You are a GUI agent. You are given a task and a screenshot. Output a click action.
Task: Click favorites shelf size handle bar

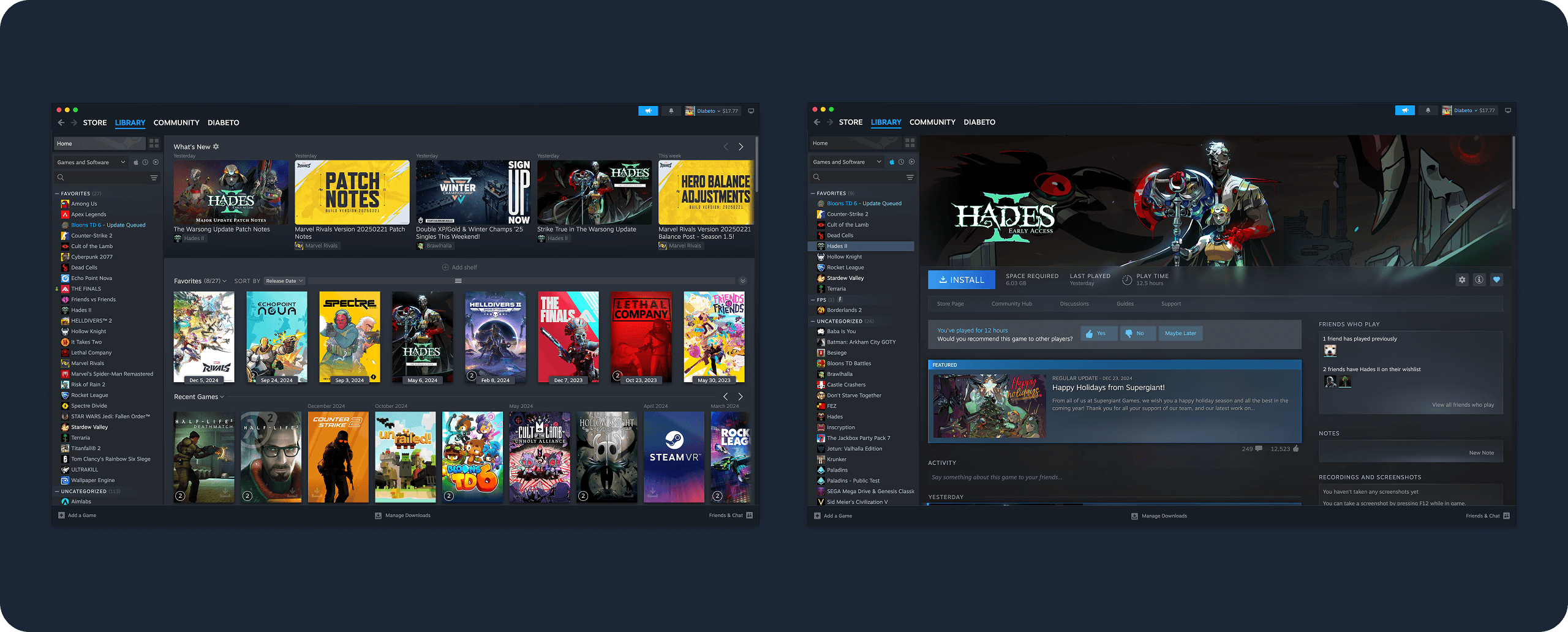[x=458, y=281]
